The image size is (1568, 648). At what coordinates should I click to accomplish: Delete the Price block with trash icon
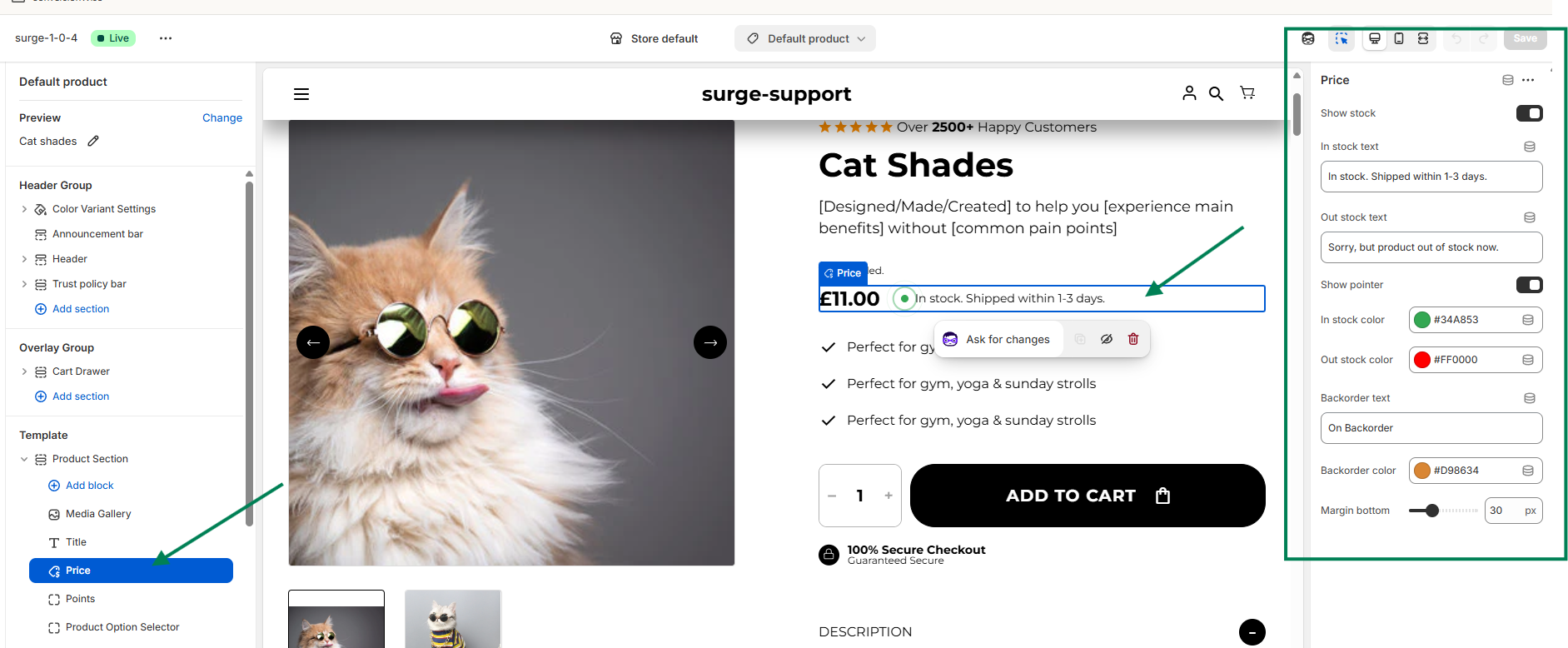tap(1133, 339)
